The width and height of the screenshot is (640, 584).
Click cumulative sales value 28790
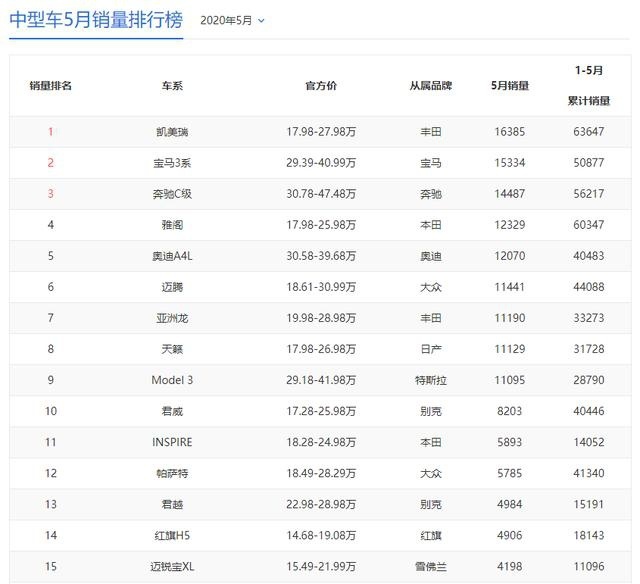point(589,380)
